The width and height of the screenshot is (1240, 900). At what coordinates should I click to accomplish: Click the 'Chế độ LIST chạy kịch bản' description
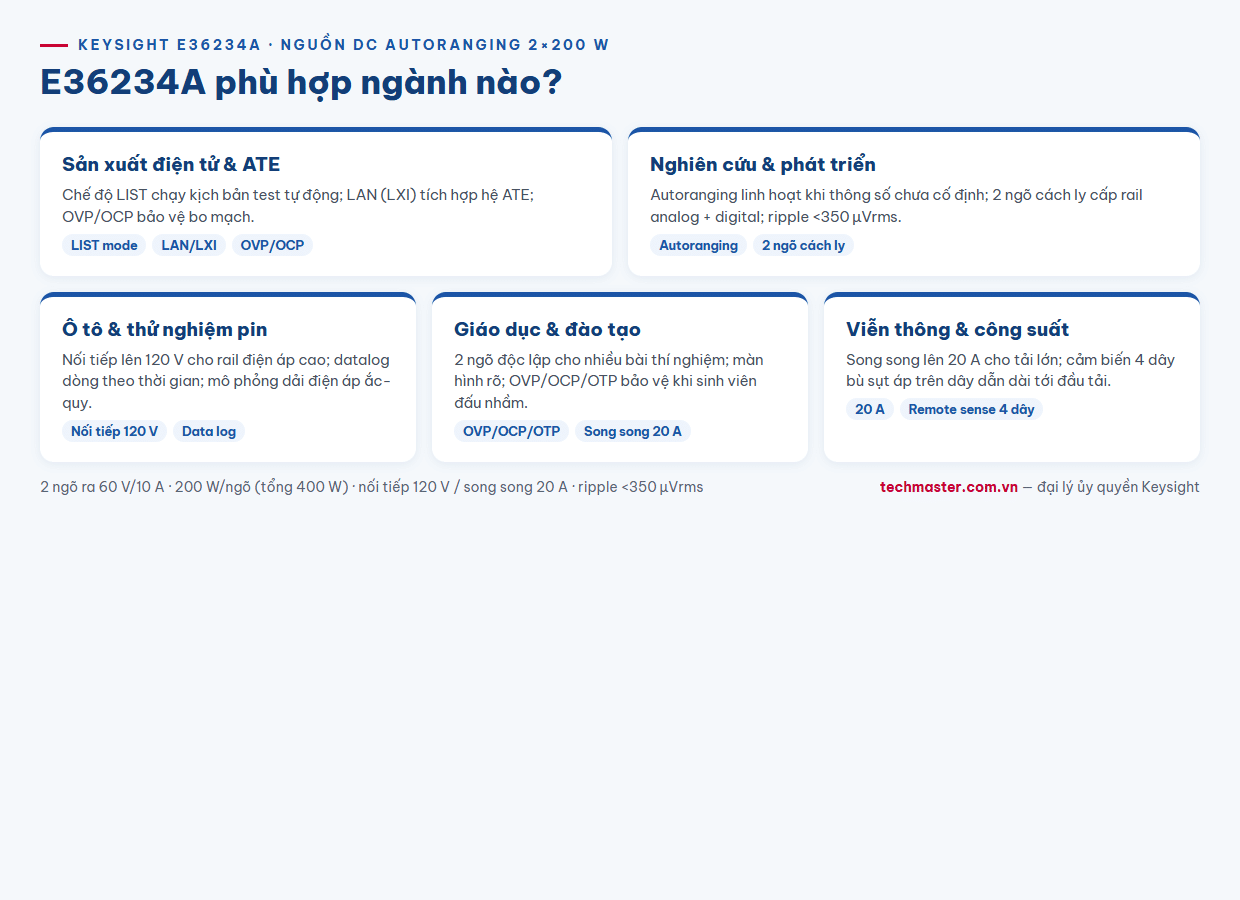click(298, 205)
